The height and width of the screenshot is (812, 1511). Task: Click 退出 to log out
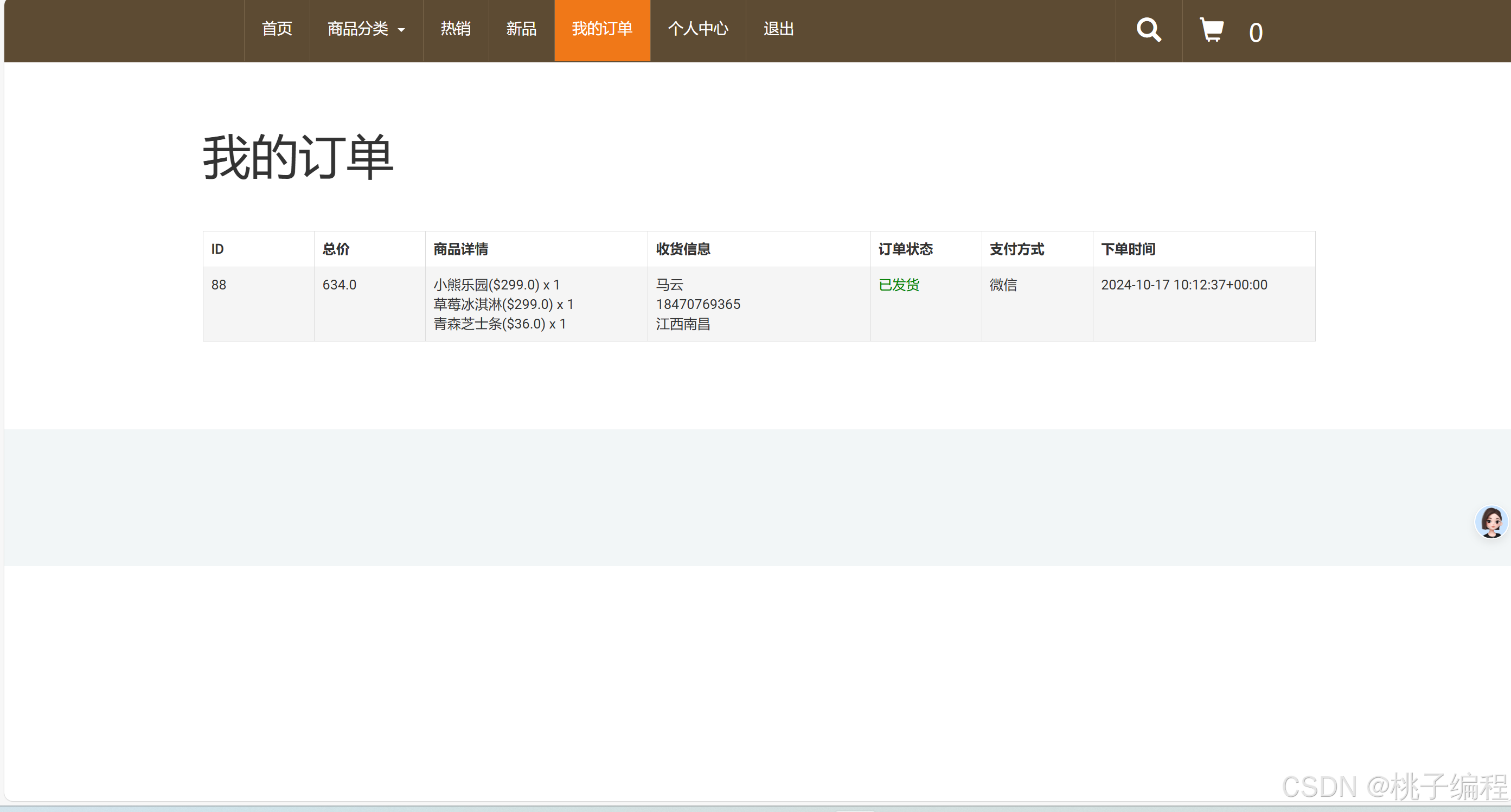click(778, 29)
